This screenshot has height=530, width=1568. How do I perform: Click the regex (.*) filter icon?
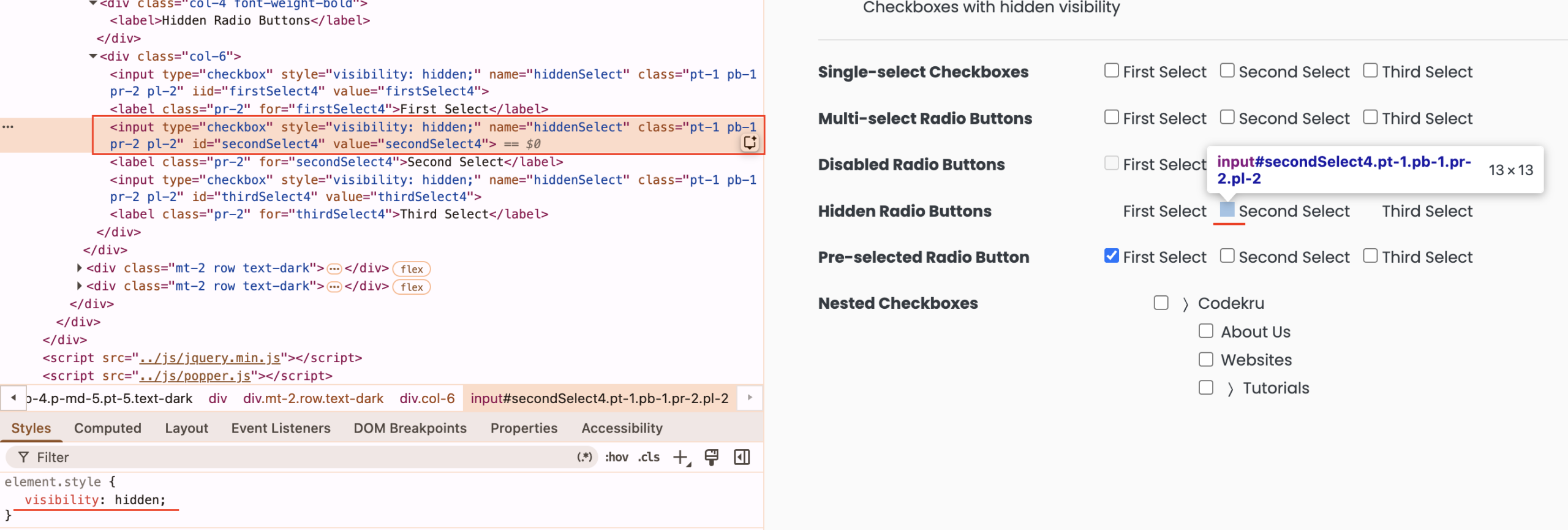(x=585, y=457)
